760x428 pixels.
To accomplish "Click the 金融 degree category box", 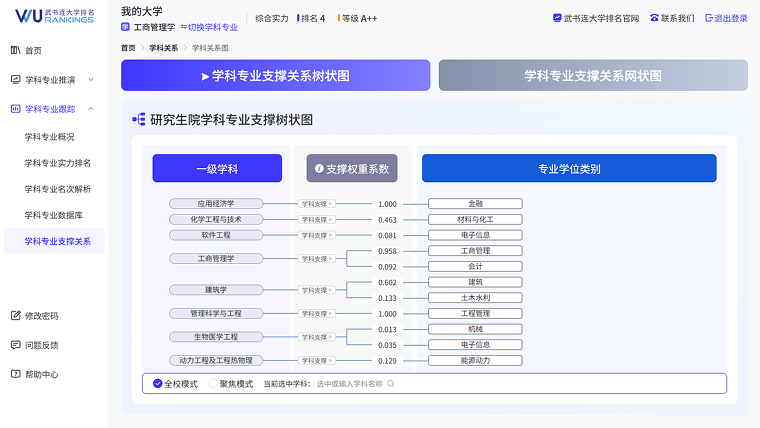I will [475, 204].
